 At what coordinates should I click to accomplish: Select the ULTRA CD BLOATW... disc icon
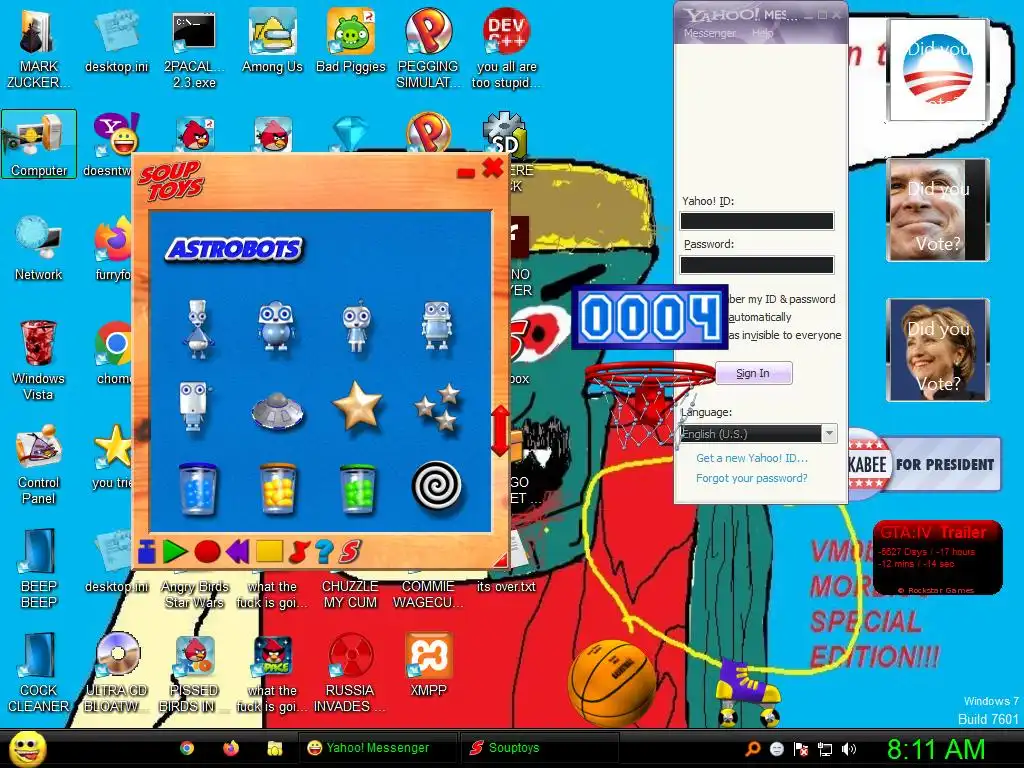coord(116,673)
